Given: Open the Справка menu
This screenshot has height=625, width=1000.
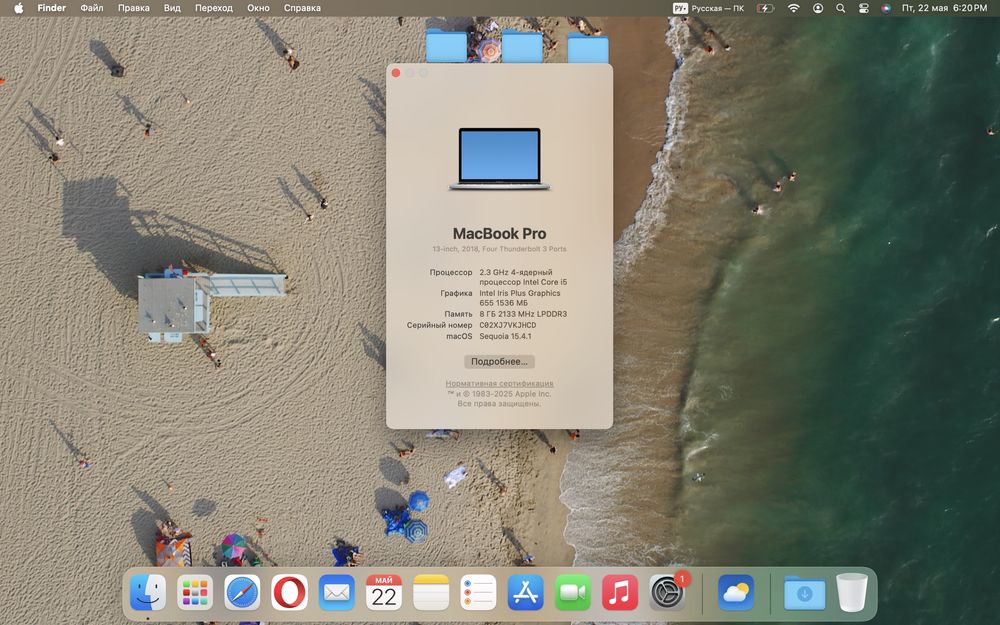Looking at the screenshot, I should pos(302,8).
